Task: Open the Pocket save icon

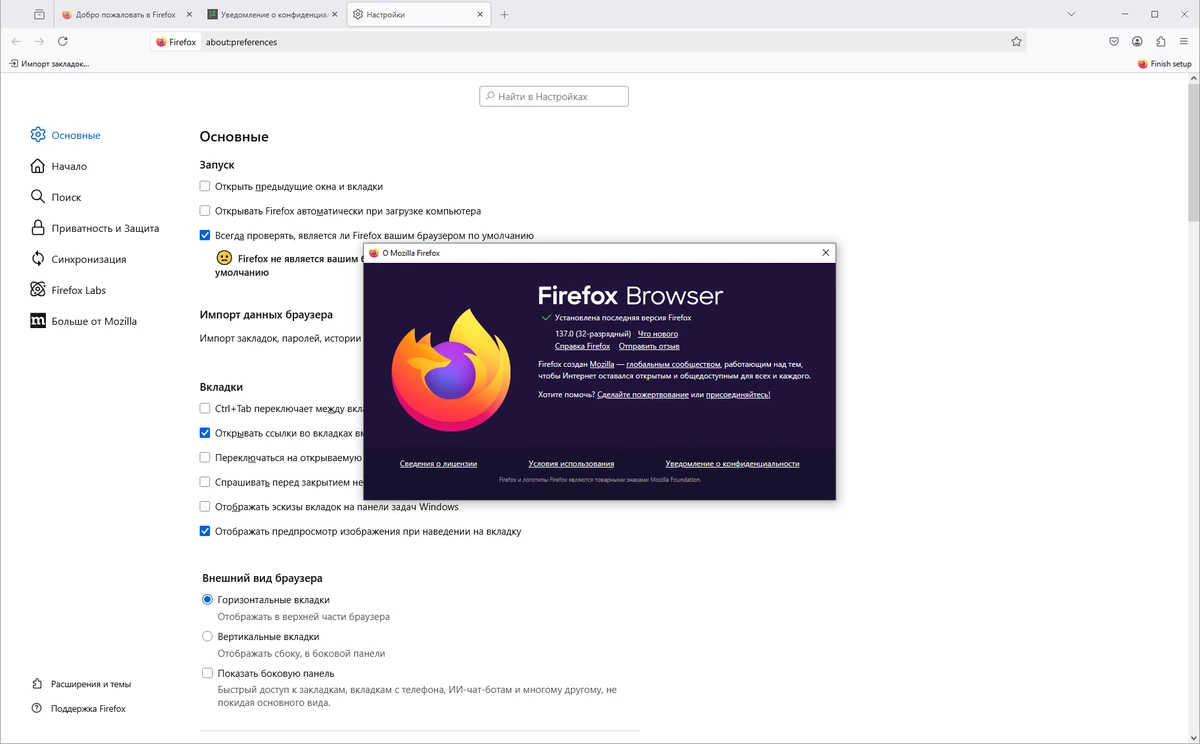Action: tap(1114, 42)
